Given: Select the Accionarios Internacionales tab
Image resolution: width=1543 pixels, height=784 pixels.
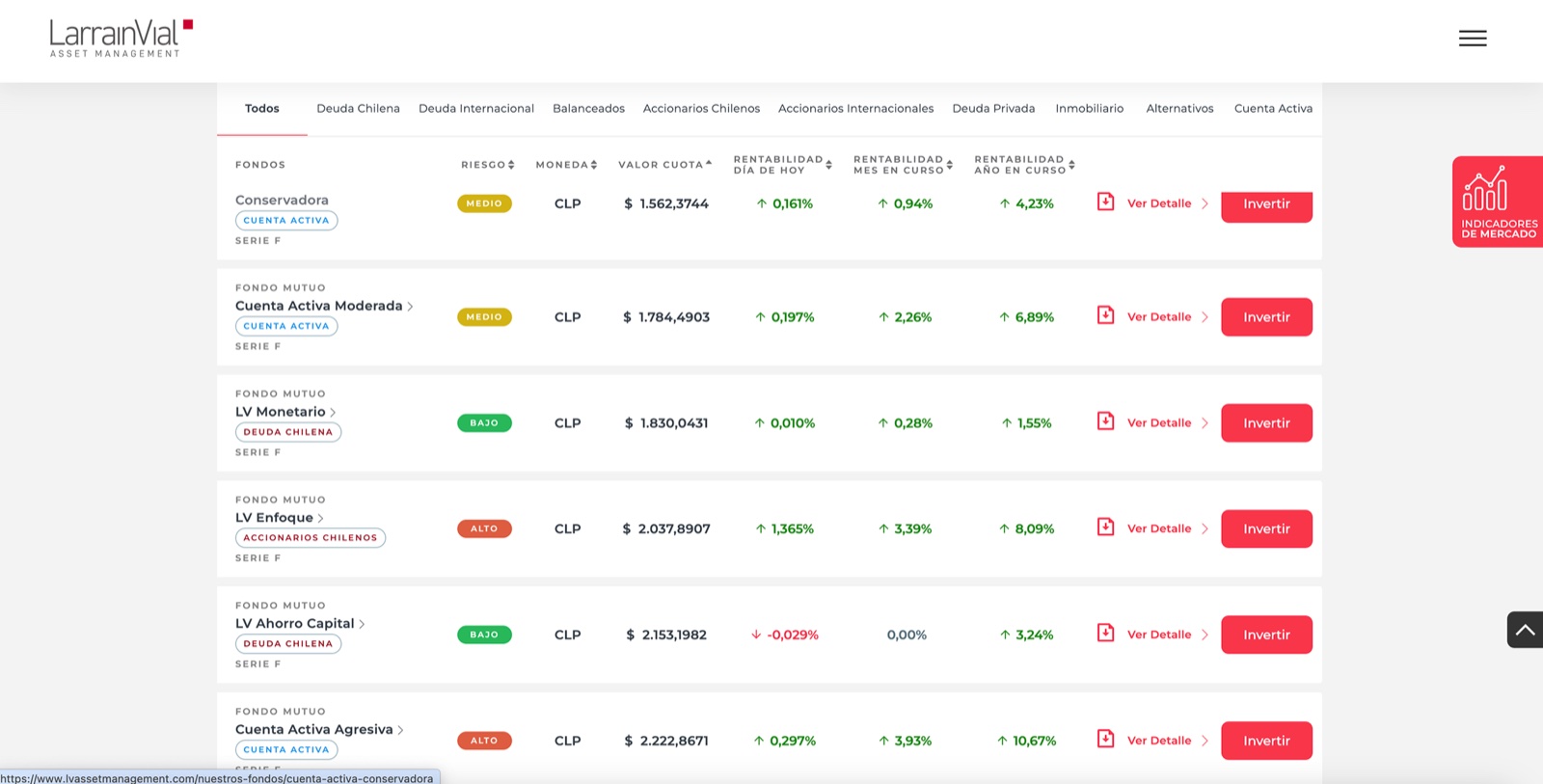Looking at the screenshot, I should click(x=855, y=108).
